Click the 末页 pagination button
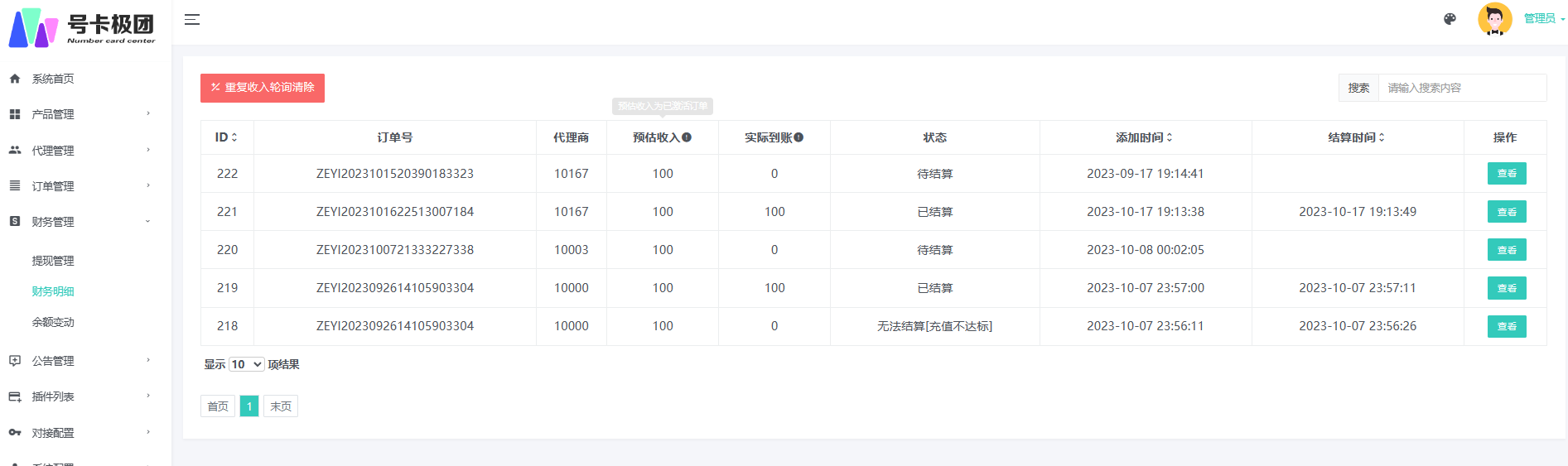The image size is (1568, 466). [x=281, y=406]
